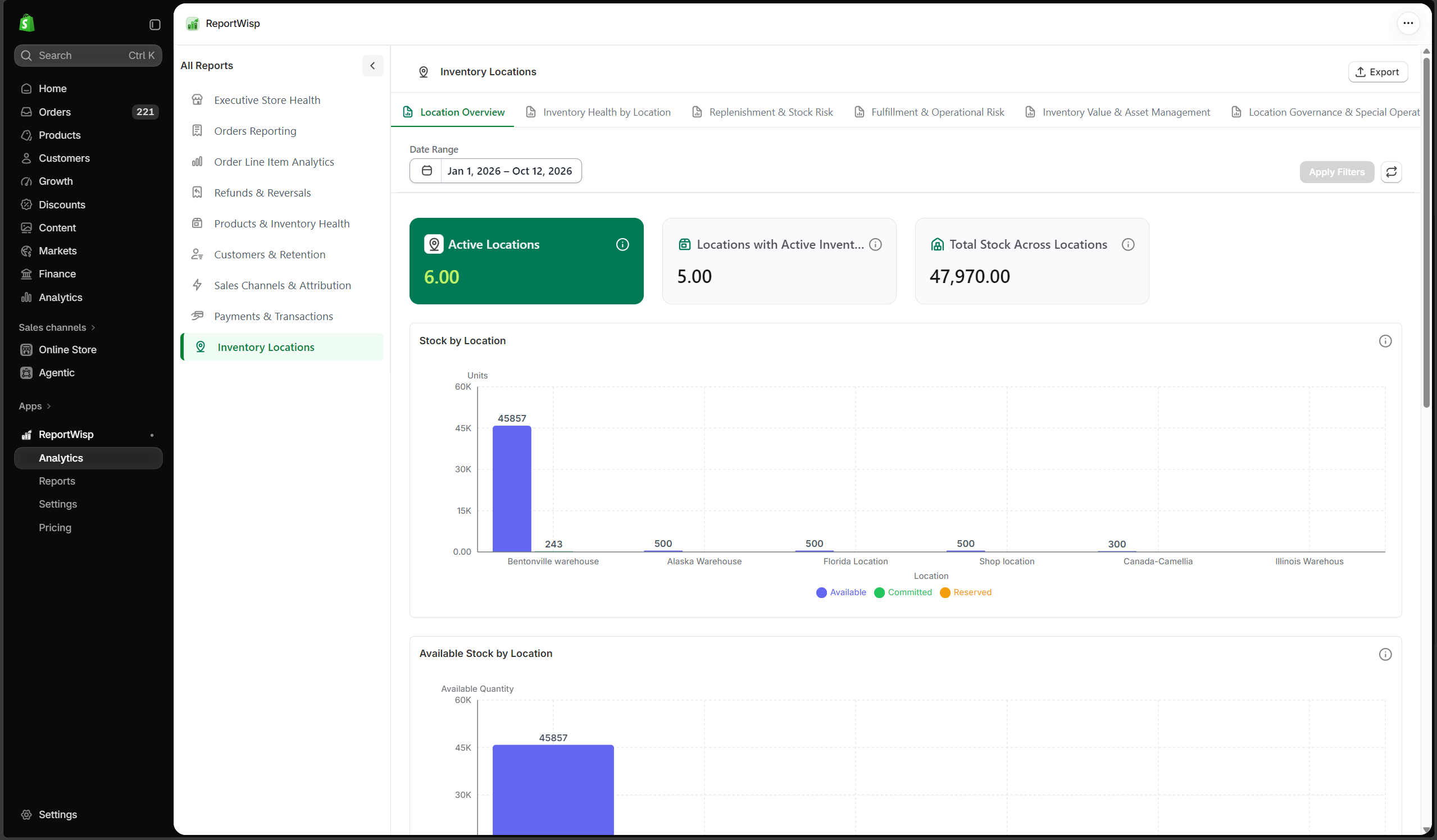Show info for Total Stock Across Locations

1127,244
